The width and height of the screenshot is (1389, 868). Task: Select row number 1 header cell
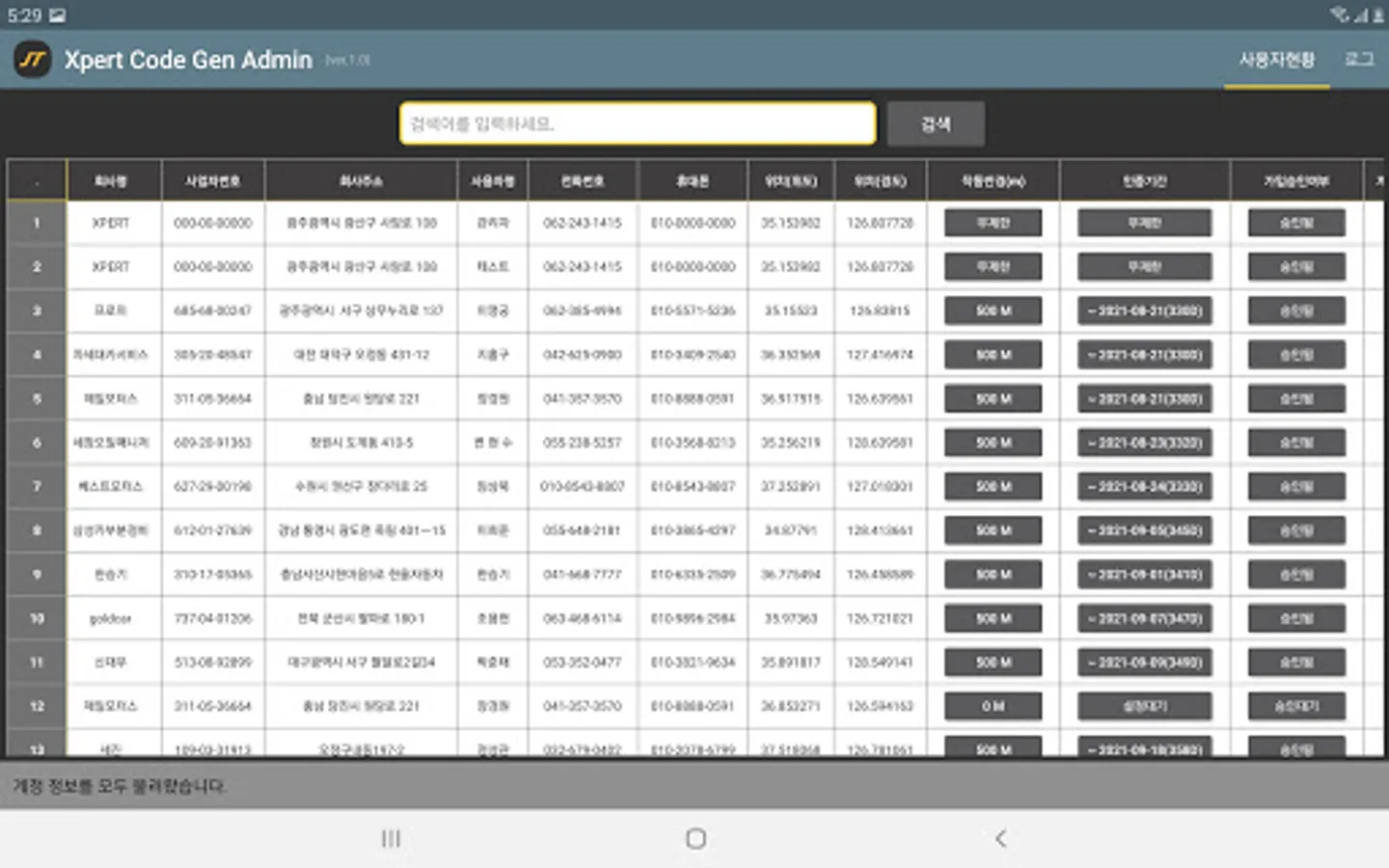tap(37, 223)
